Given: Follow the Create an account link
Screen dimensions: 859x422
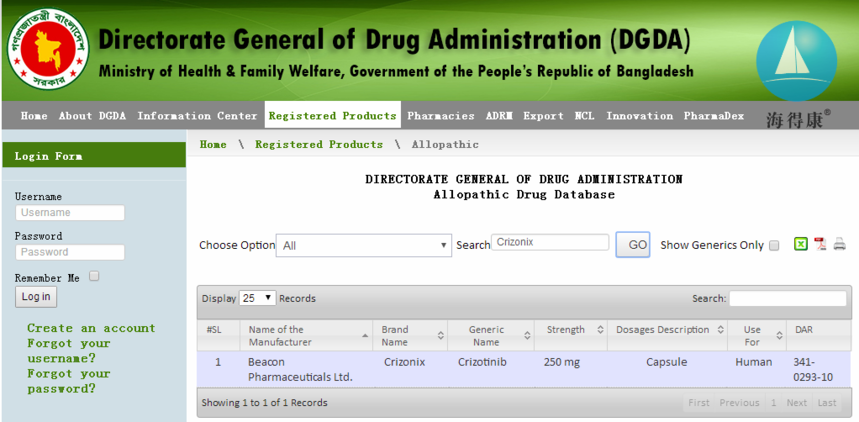Looking at the screenshot, I should click(x=91, y=328).
